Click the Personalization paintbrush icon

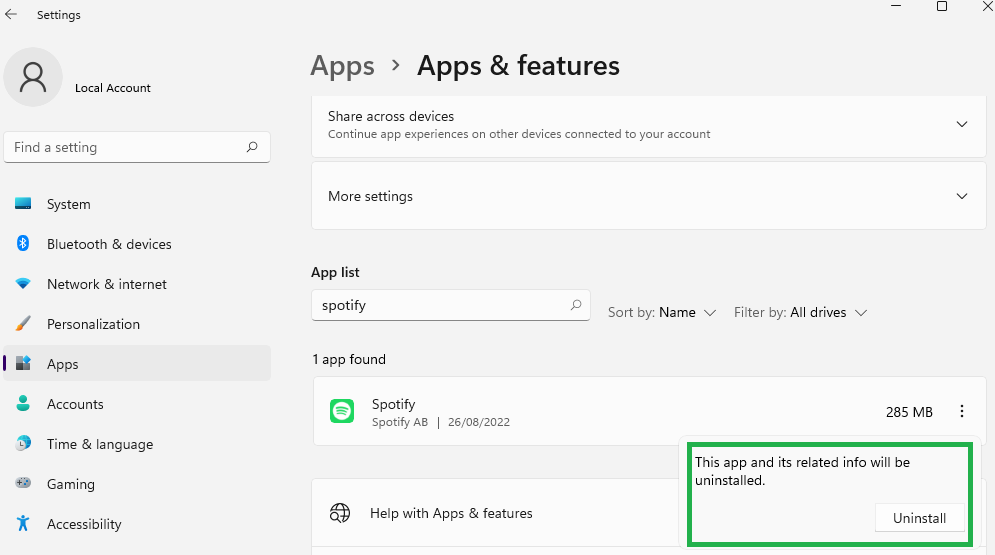coord(23,323)
